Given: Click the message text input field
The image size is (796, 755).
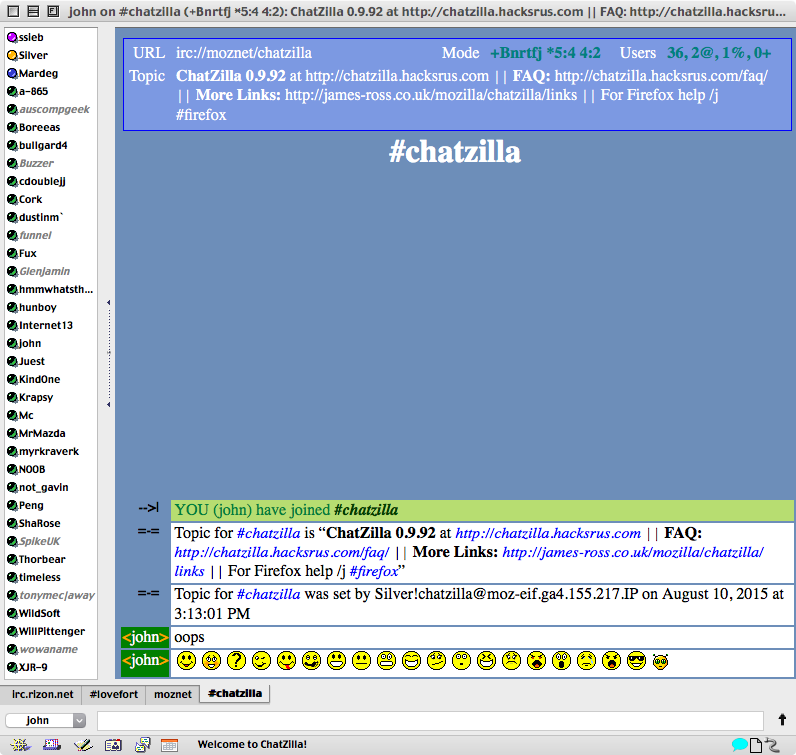Looking at the screenshot, I should coord(430,720).
